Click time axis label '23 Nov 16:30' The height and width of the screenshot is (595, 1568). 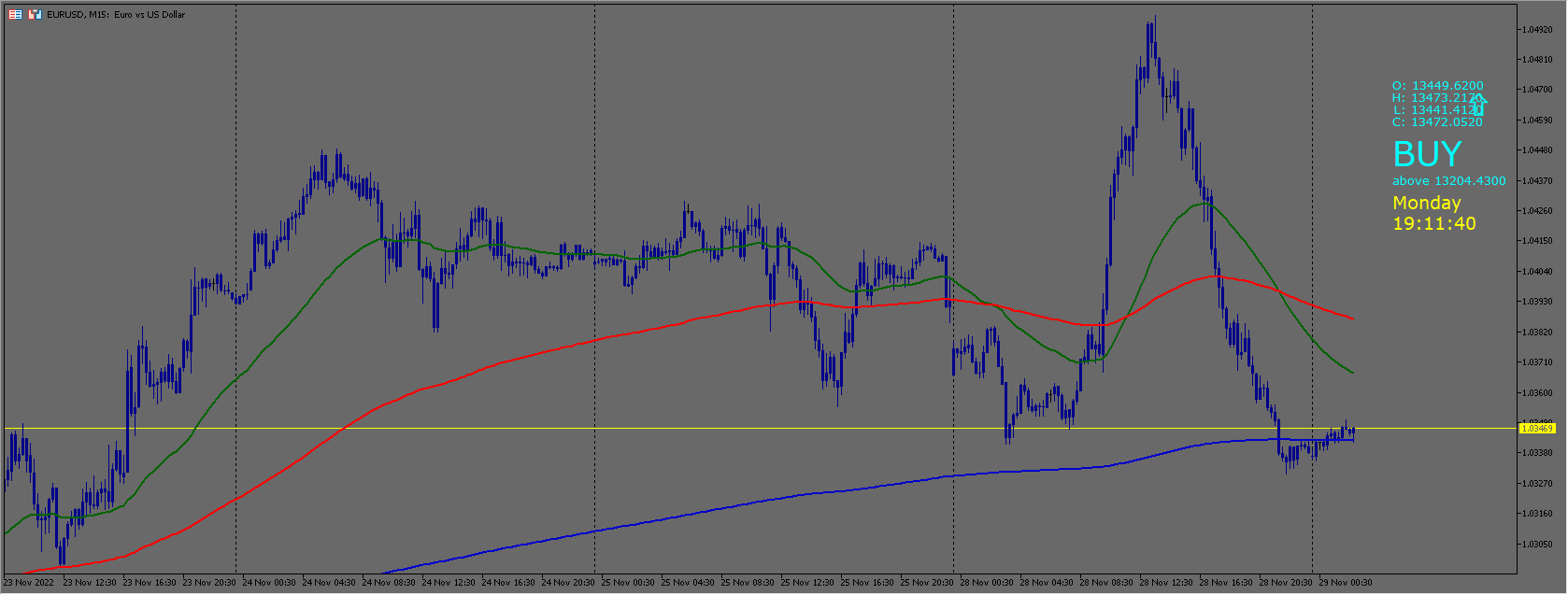[x=150, y=583]
